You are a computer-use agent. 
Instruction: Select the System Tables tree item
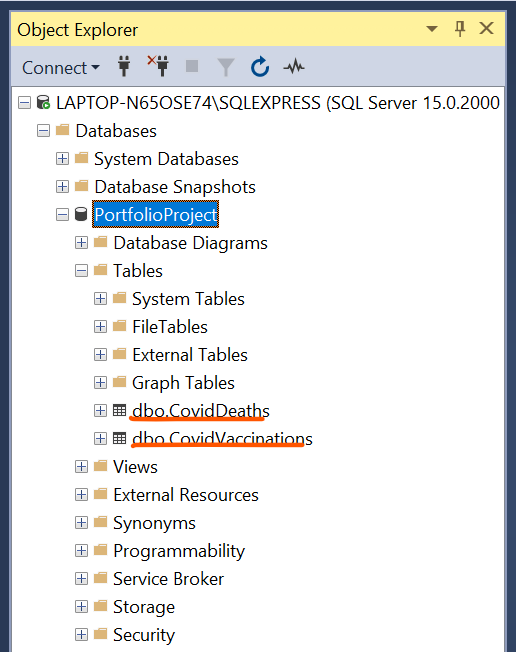(188, 299)
